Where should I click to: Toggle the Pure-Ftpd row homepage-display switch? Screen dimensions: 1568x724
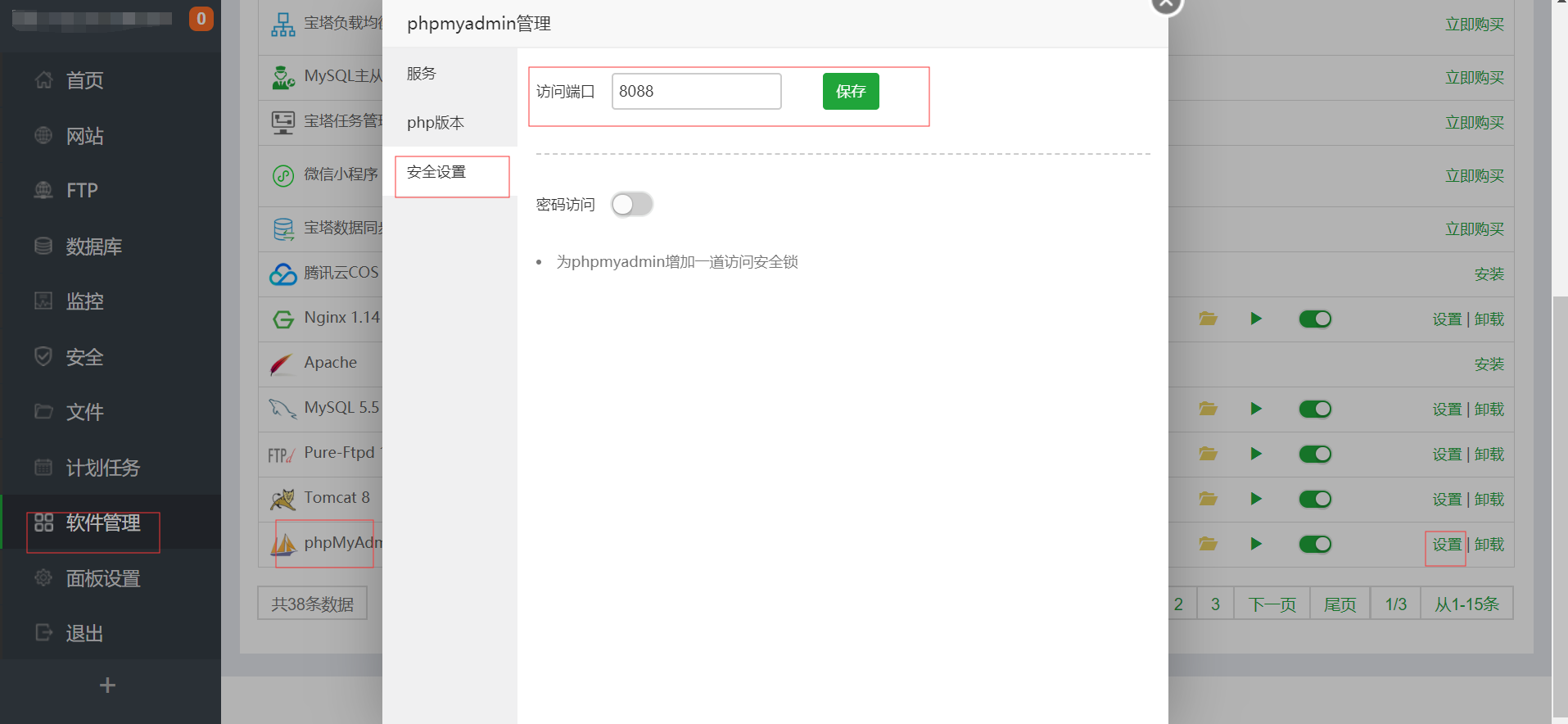coord(1315,454)
